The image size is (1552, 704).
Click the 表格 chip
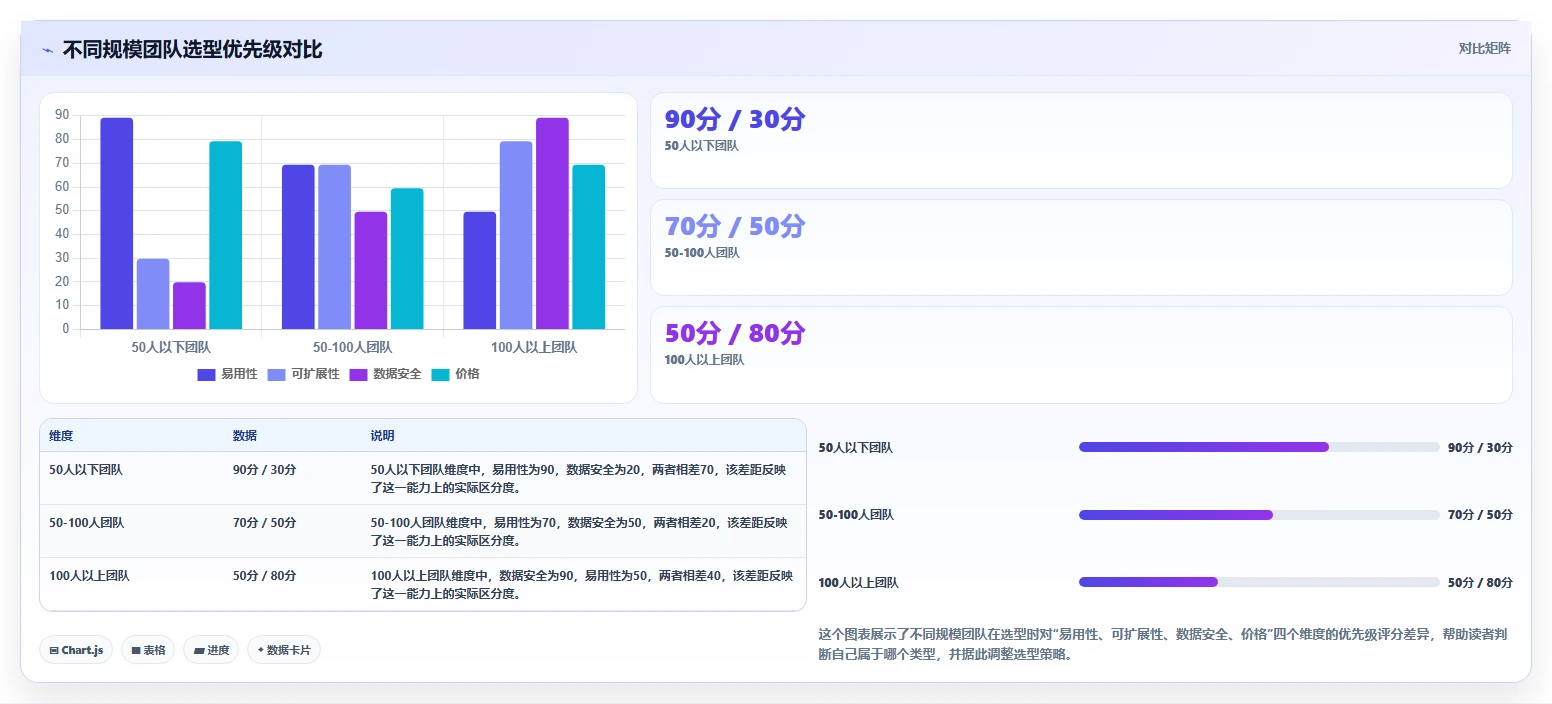tap(148, 650)
